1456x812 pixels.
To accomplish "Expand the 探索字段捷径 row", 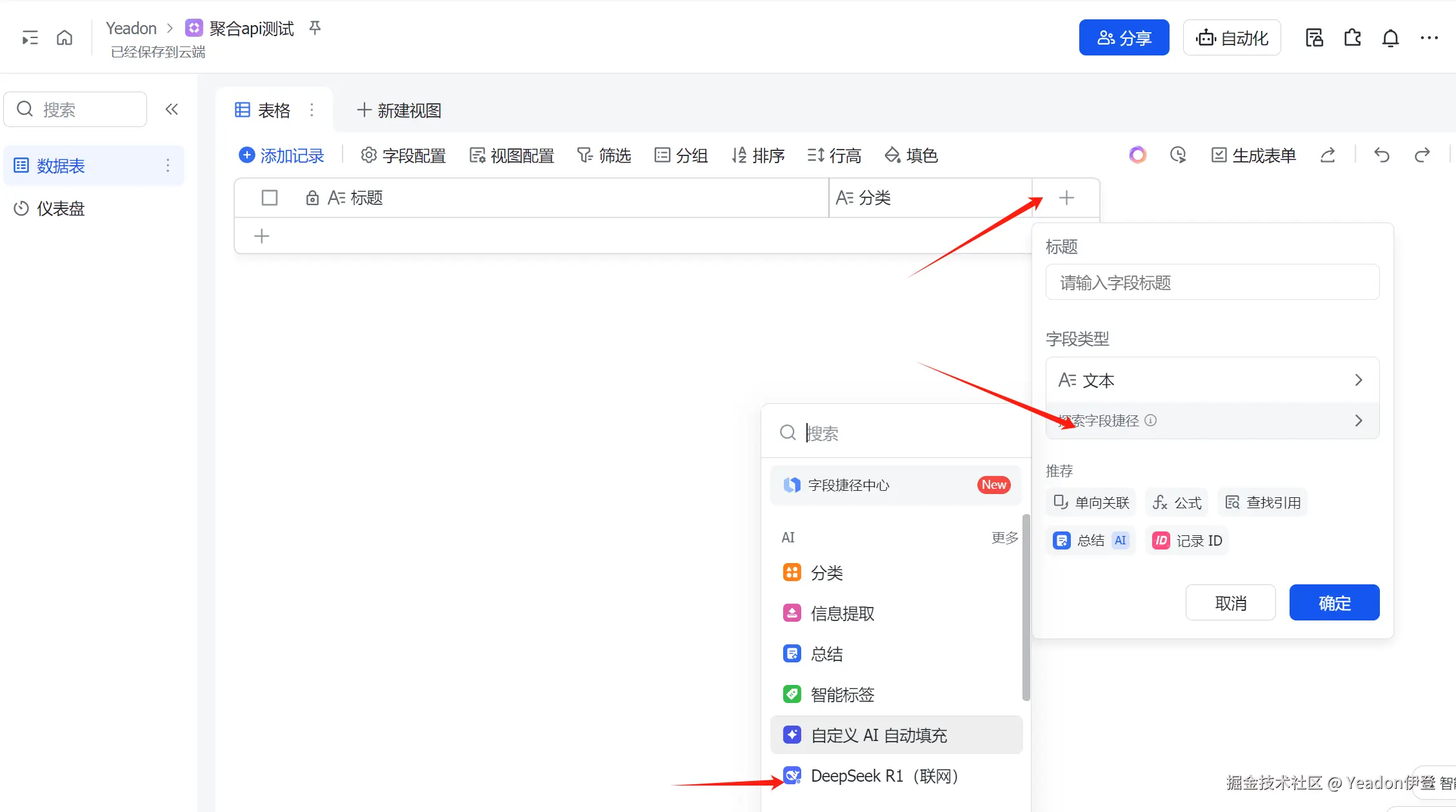I will [1212, 421].
